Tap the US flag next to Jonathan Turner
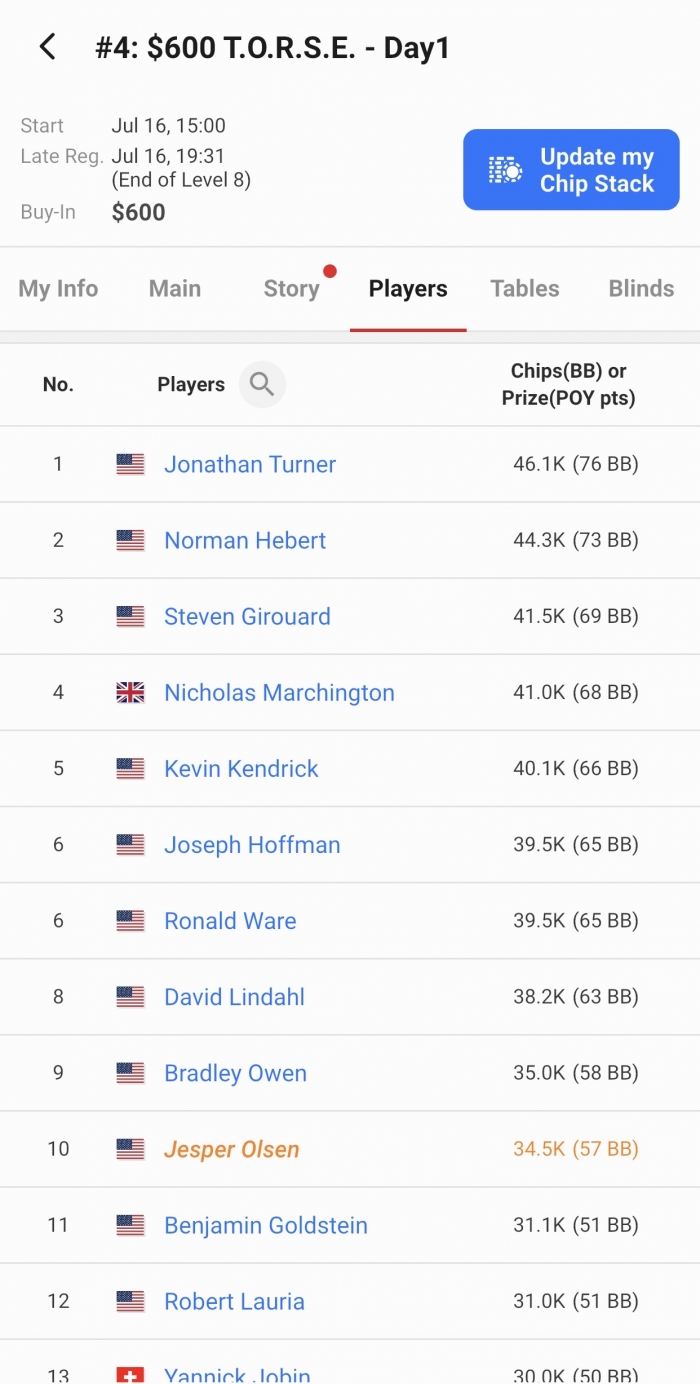The width and height of the screenshot is (700, 1384). tap(130, 464)
